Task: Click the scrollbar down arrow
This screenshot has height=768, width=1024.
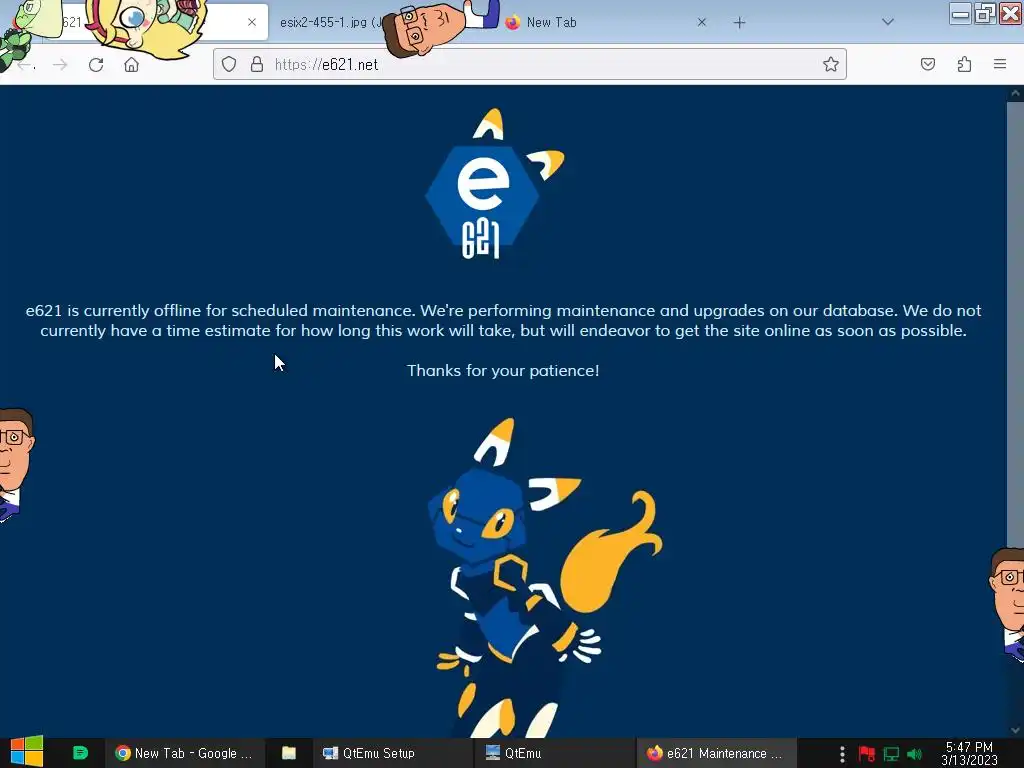Action: click(1015, 730)
